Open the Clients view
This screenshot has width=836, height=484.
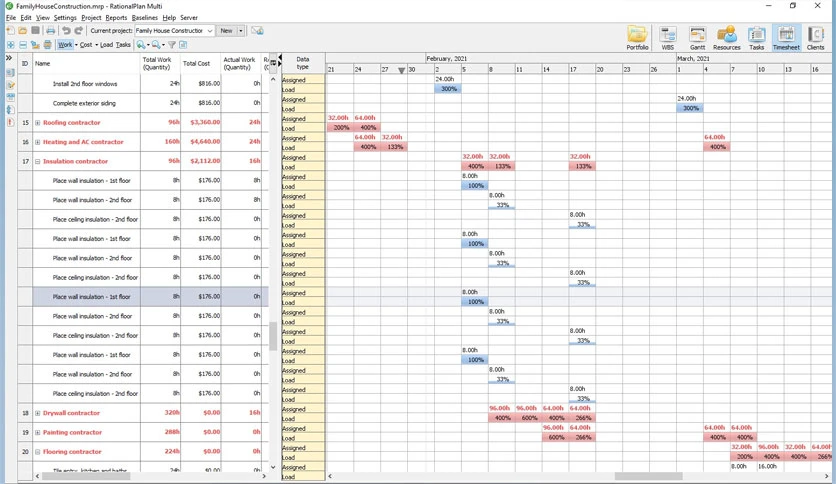[815, 38]
